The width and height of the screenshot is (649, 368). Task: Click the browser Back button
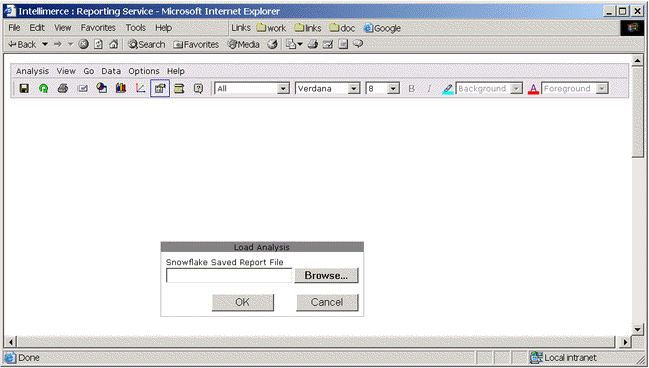click(23, 44)
